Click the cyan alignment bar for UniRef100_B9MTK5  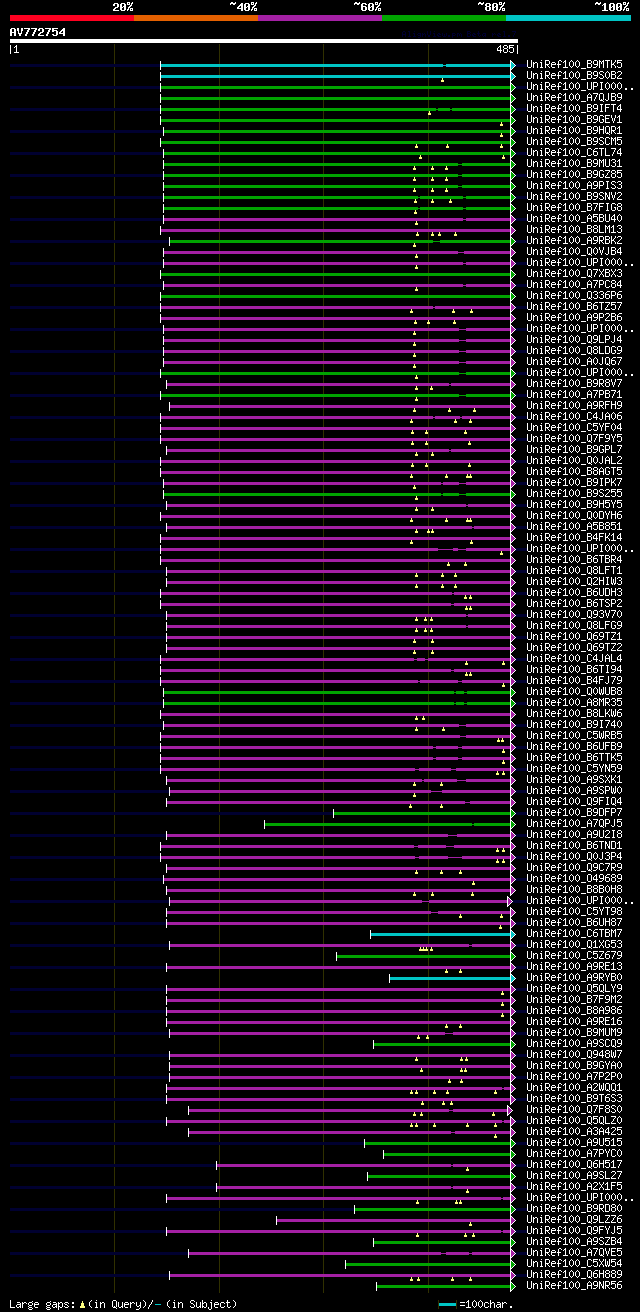[337, 64]
